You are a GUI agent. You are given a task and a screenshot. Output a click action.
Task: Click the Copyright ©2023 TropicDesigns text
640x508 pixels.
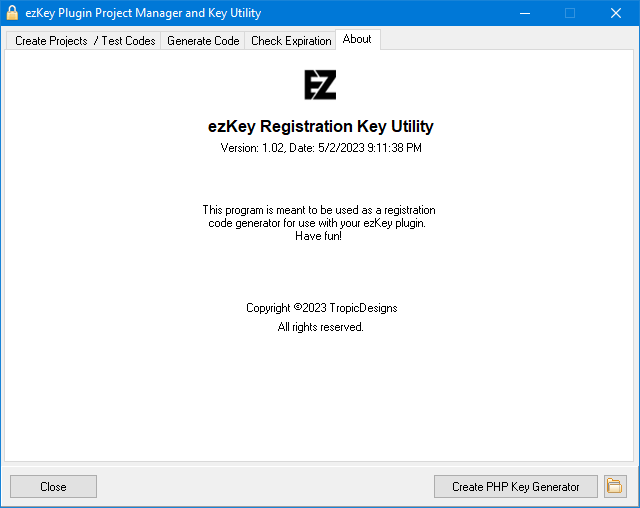coord(322,308)
